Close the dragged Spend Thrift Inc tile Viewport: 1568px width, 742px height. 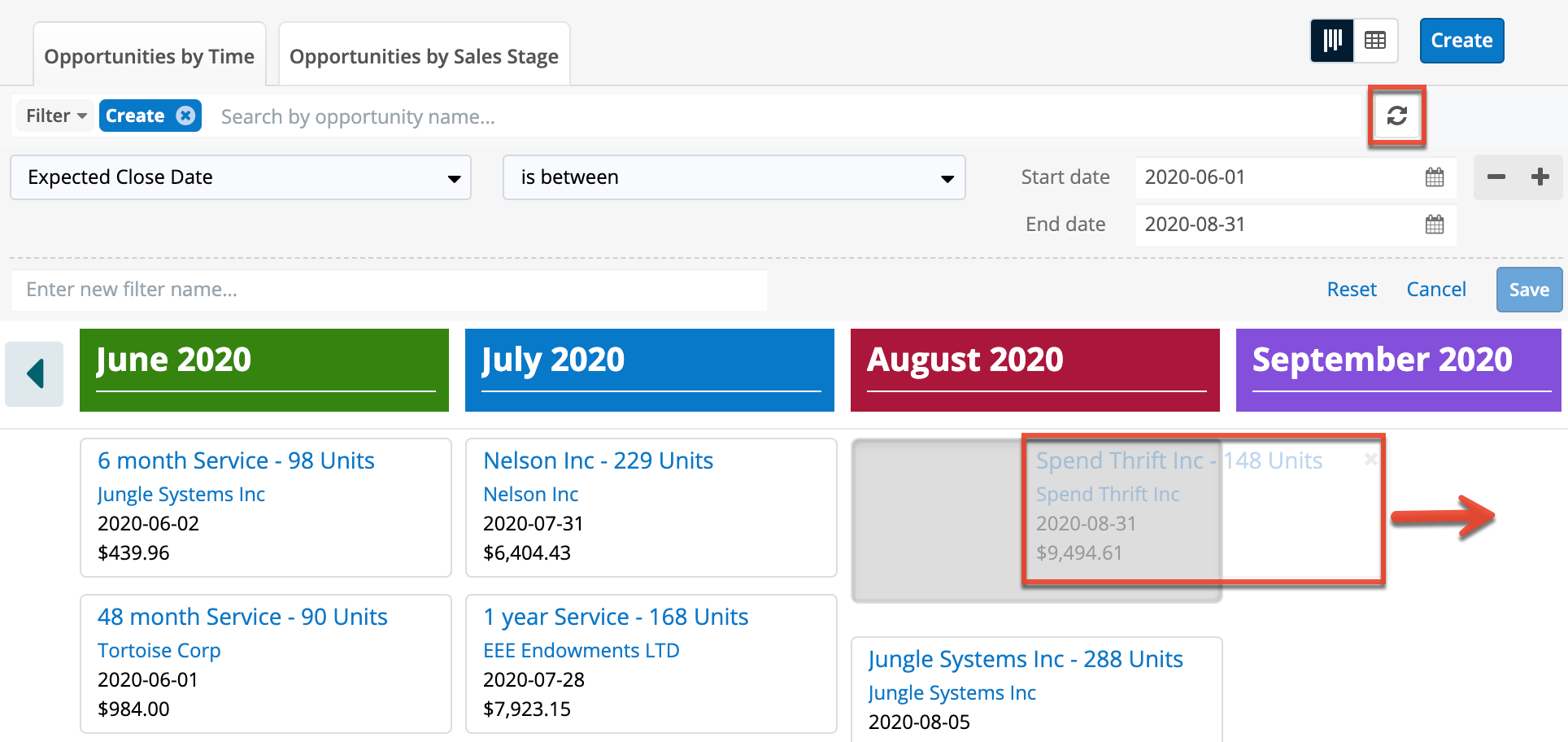pyautogui.click(x=1370, y=459)
